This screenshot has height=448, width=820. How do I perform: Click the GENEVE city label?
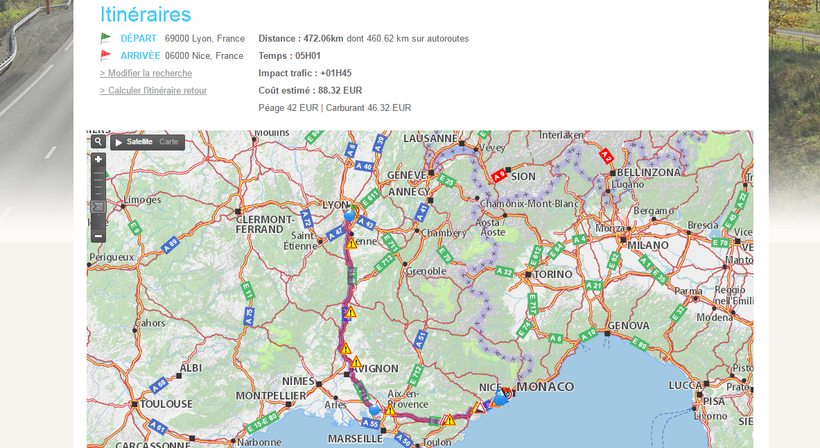[x=407, y=175]
